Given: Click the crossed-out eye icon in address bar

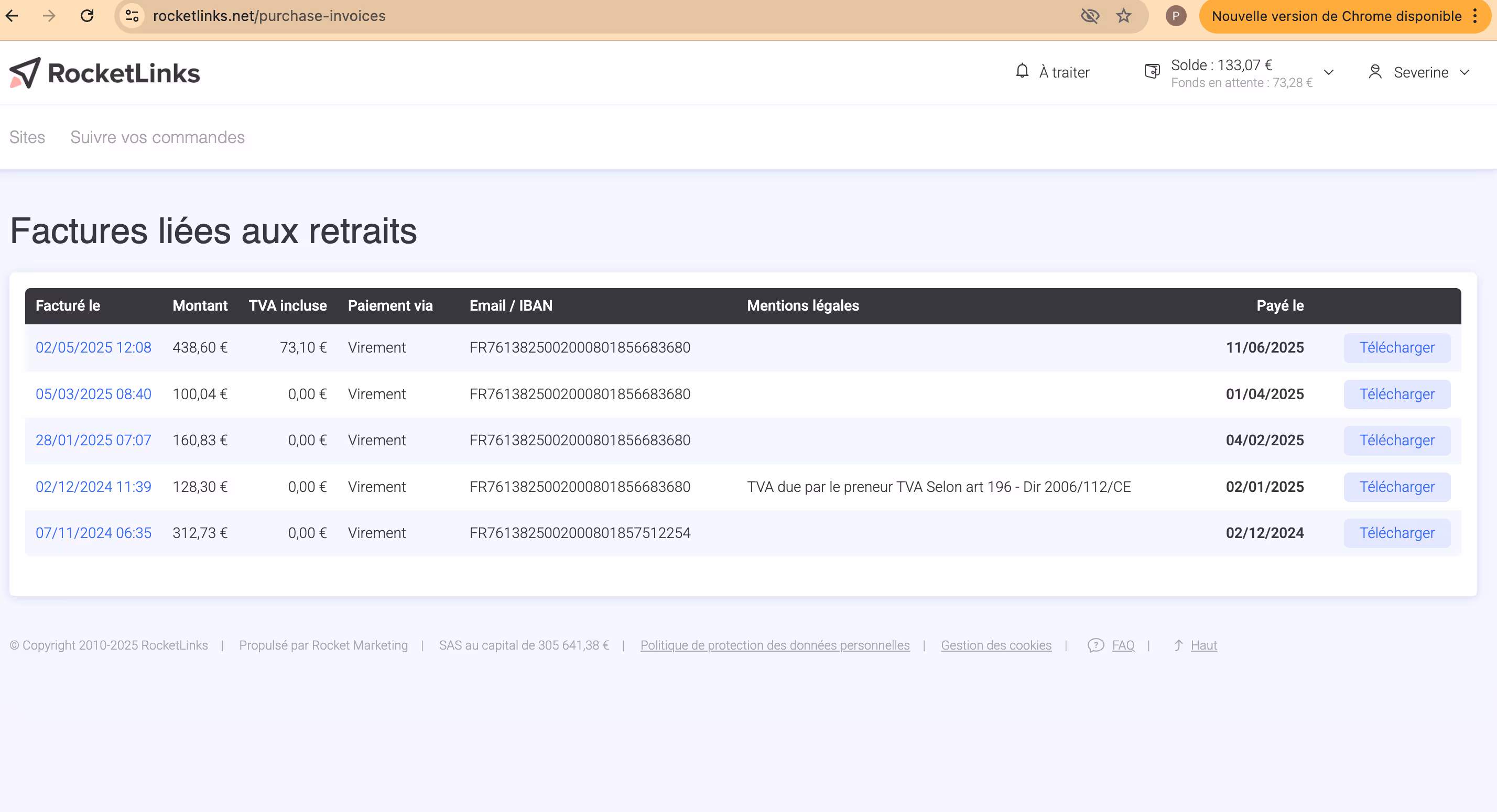Looking at the screenshot, I should [1090, 16].
